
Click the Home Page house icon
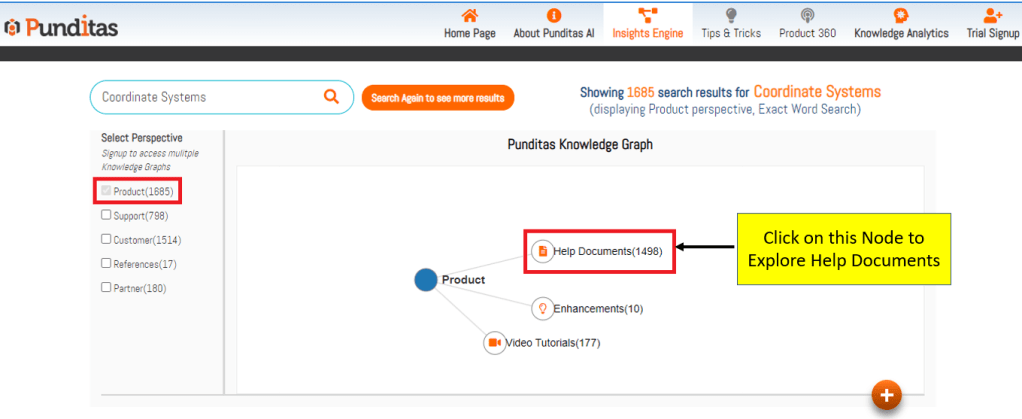[x=469, y=15]
